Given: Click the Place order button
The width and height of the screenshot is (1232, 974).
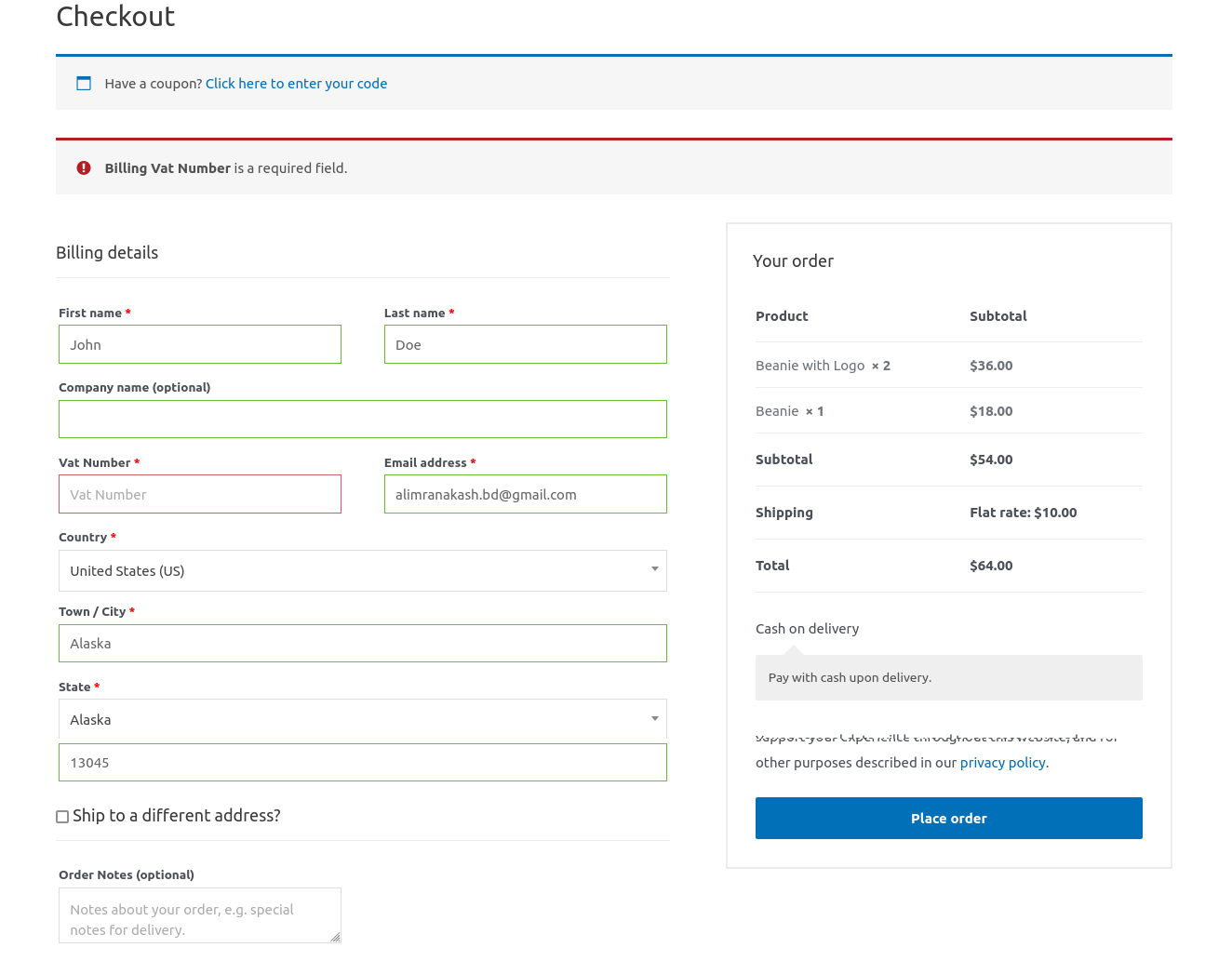Looking at the screenshot, I should pos(949,818).
